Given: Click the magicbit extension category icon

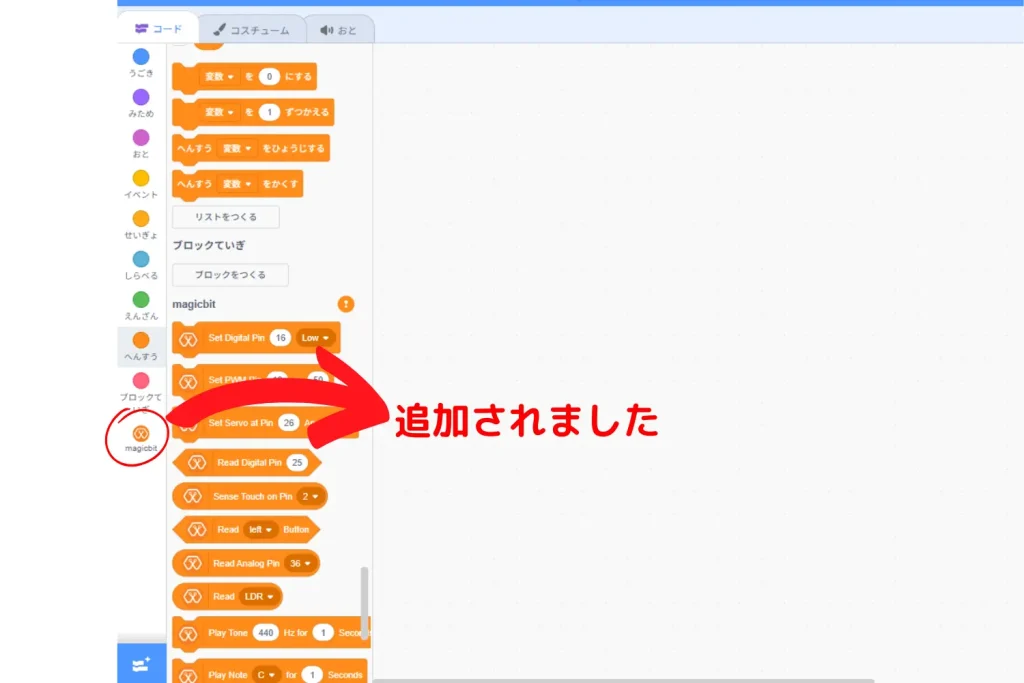Looking at the screenshot, I should point(141,433).
